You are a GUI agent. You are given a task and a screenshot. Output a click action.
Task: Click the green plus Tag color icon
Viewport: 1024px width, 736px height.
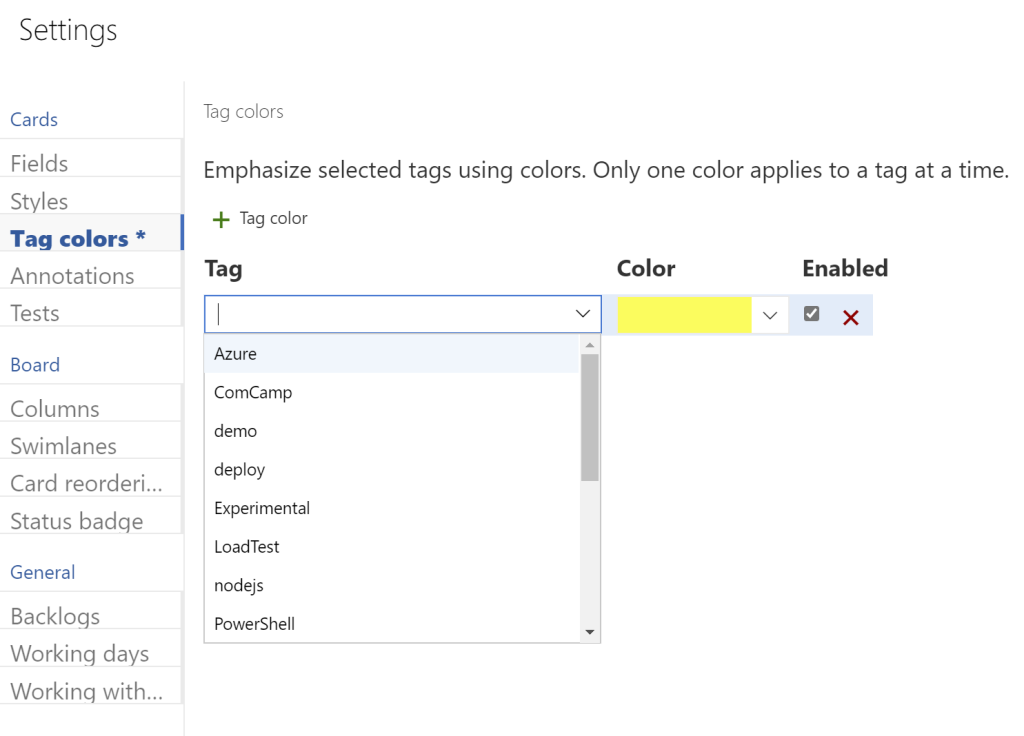(221, 219)
